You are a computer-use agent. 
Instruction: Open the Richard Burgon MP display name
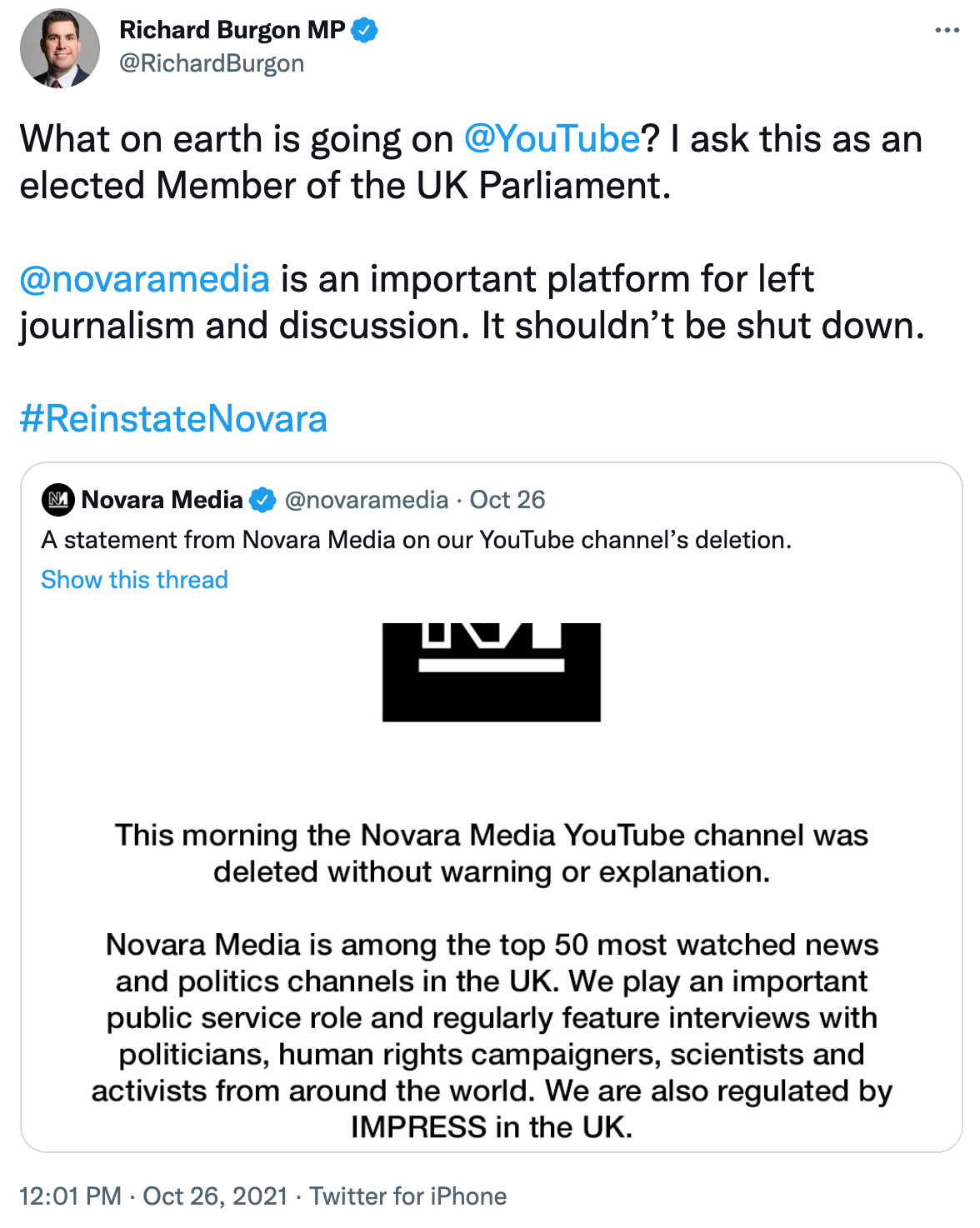232,31
